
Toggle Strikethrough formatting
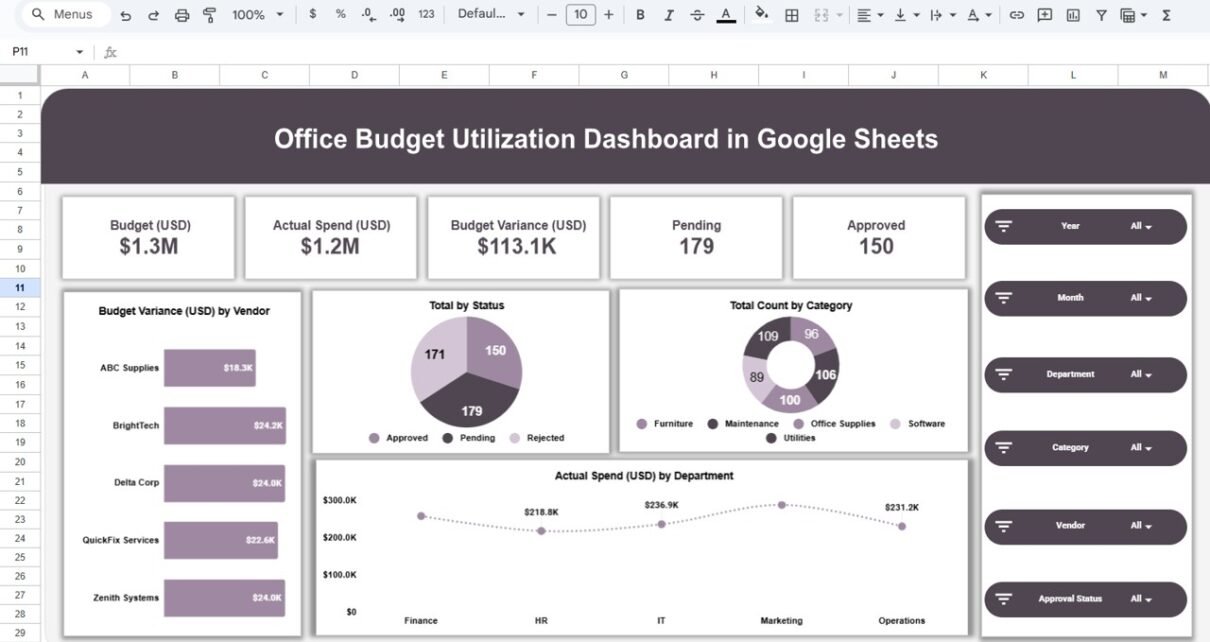click(697, 15)
